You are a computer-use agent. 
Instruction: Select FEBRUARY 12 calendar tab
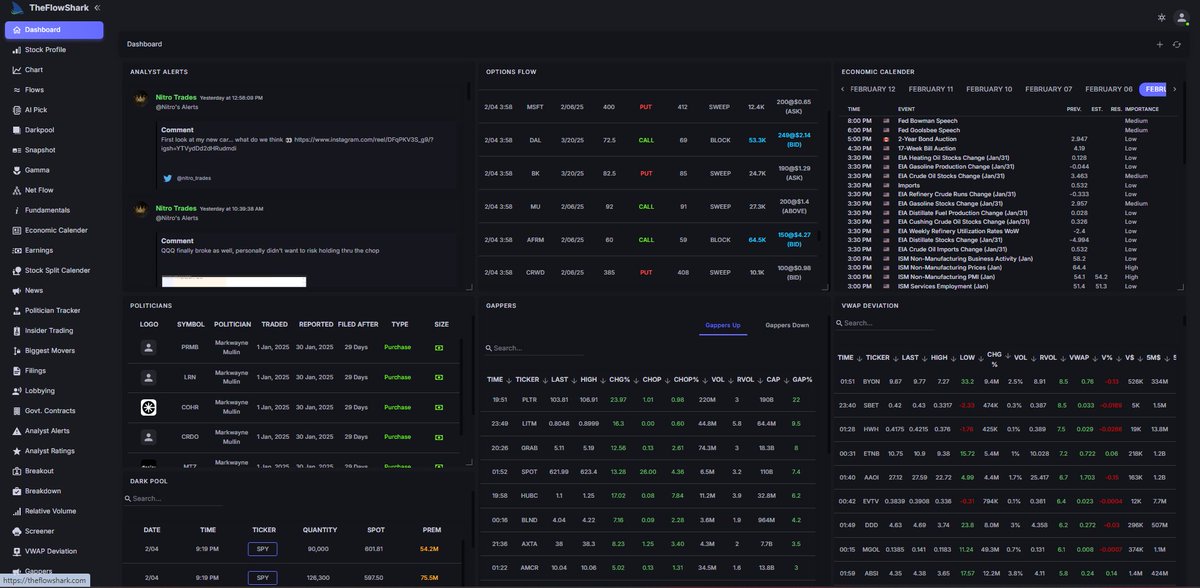click(x=872, y=89)
